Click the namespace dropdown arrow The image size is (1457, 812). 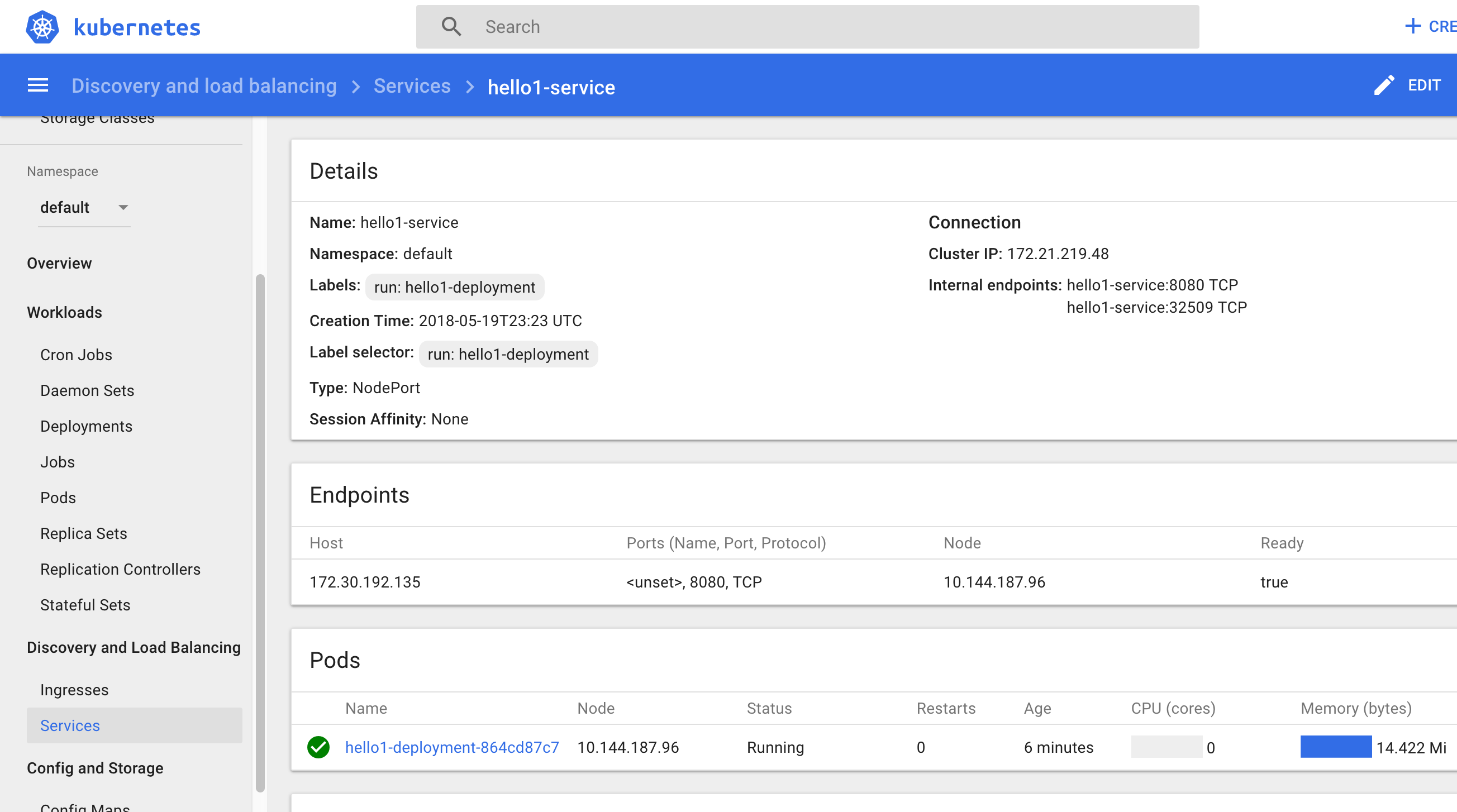[x=123, y=208]
